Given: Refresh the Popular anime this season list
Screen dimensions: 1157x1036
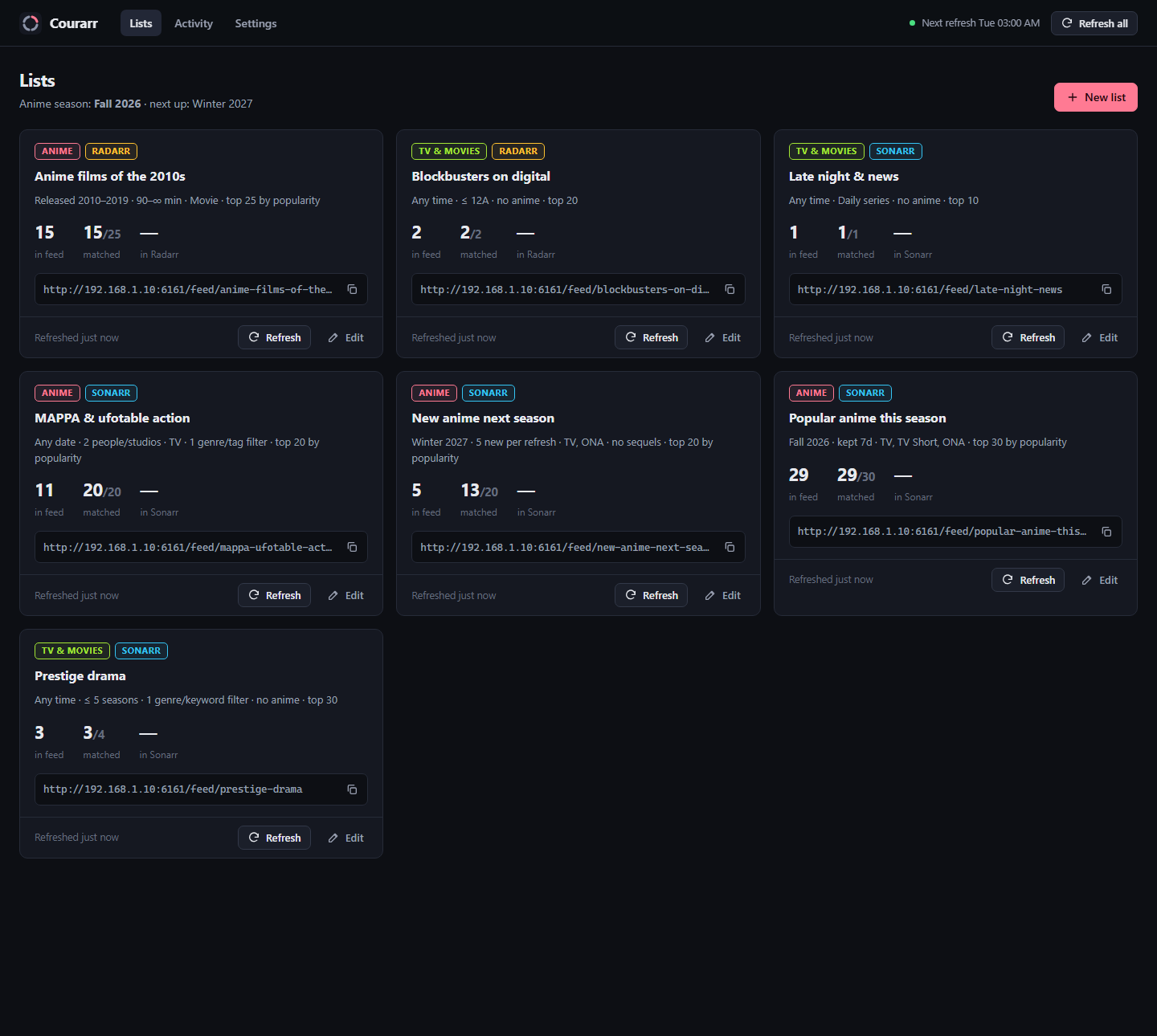Looking at the screenshot, I should coord(1028,580).
